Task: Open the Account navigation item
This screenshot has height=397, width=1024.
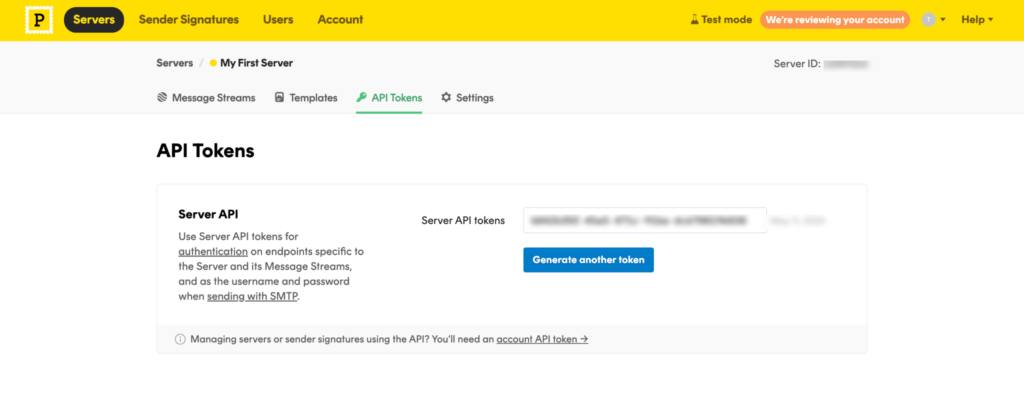Action: point(340,20)
